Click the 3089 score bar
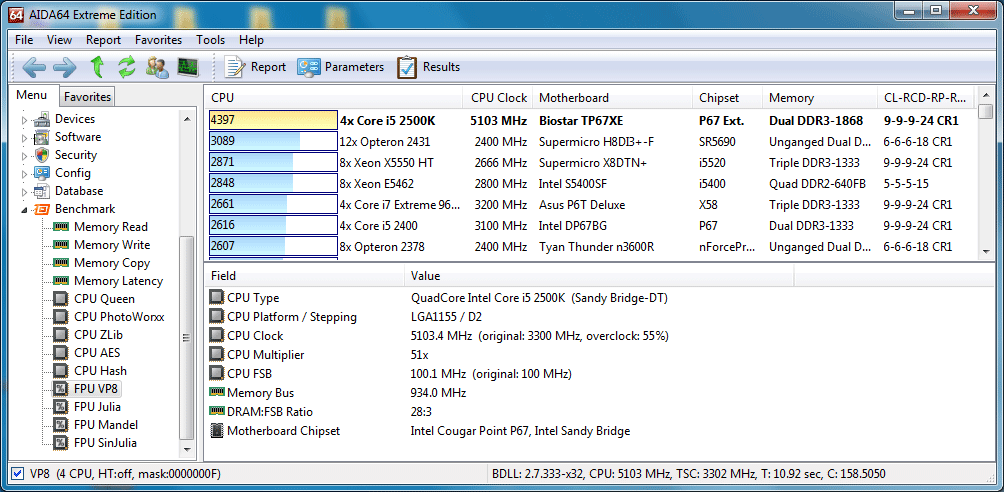The height and width of the screenshot is (492, 1004). tap(273, 142)
